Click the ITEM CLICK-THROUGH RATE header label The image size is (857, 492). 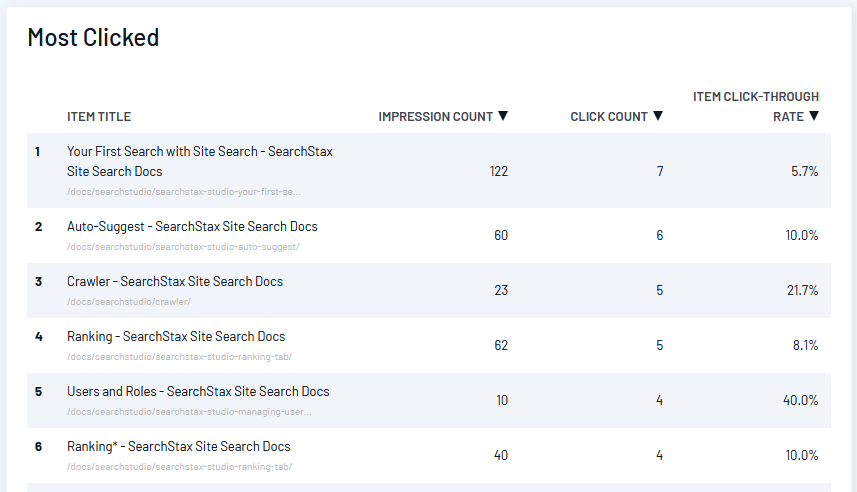click(756, 107)
